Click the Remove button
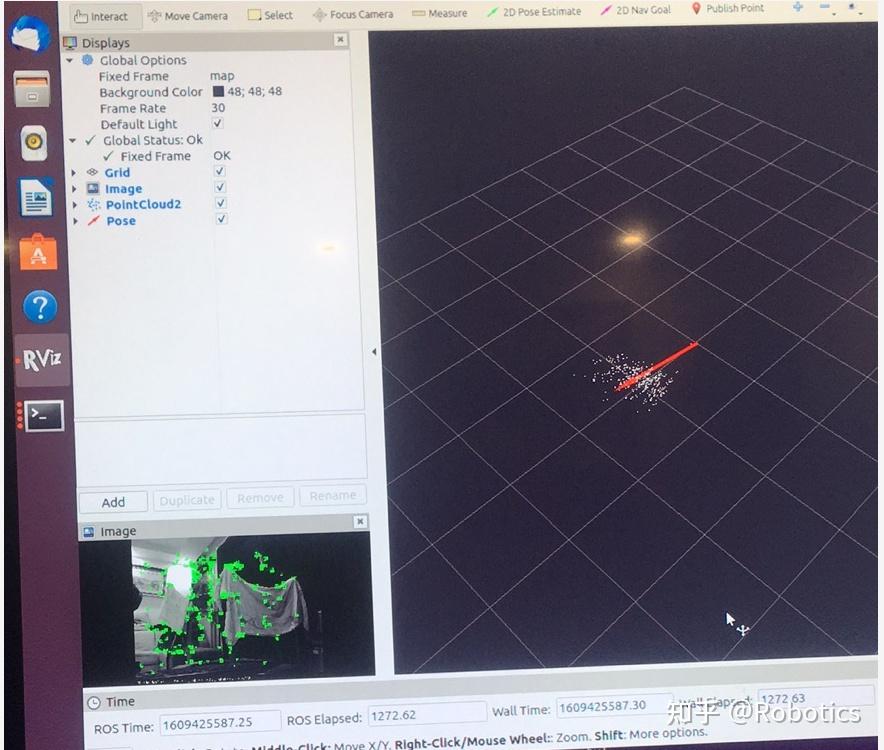Screen dimensions: 884x750 [x=260, y=498]
